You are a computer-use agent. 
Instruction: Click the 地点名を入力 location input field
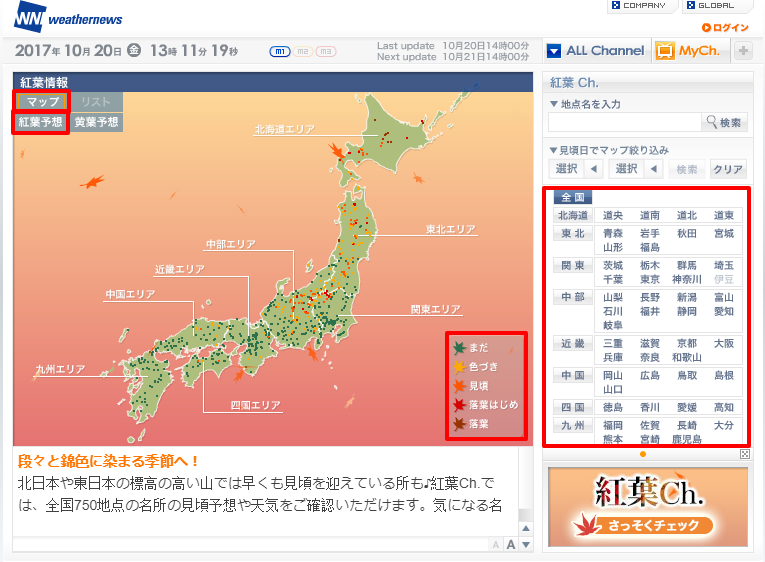(x=624, y=122)
